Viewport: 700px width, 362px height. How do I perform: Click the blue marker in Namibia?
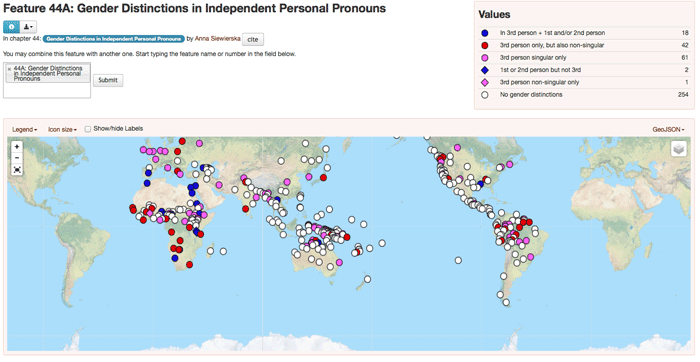(x=175, y=258)
